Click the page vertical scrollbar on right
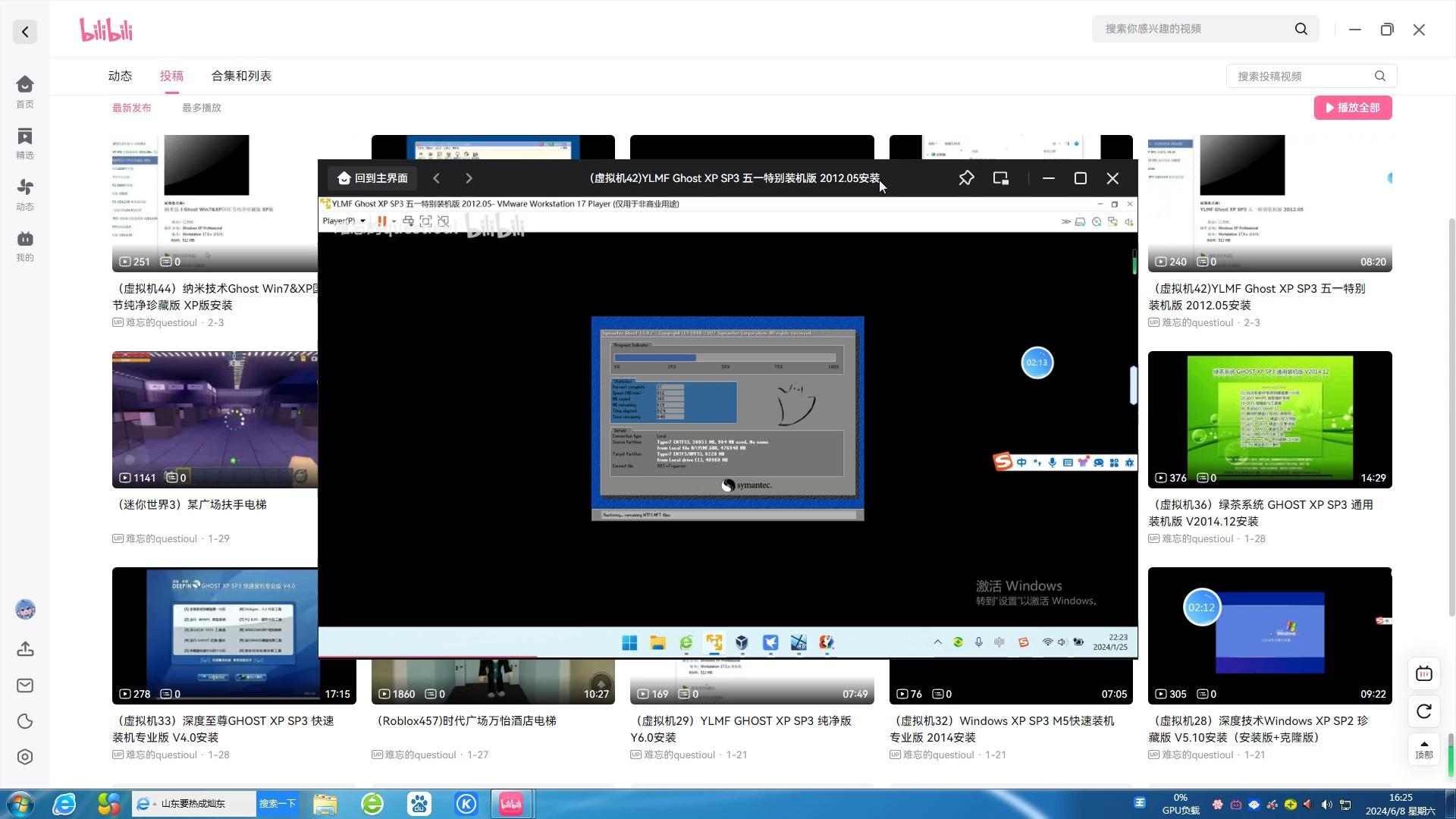Image resolution: width=1456 pixels, height=819 pixels. click(1451, 417)
